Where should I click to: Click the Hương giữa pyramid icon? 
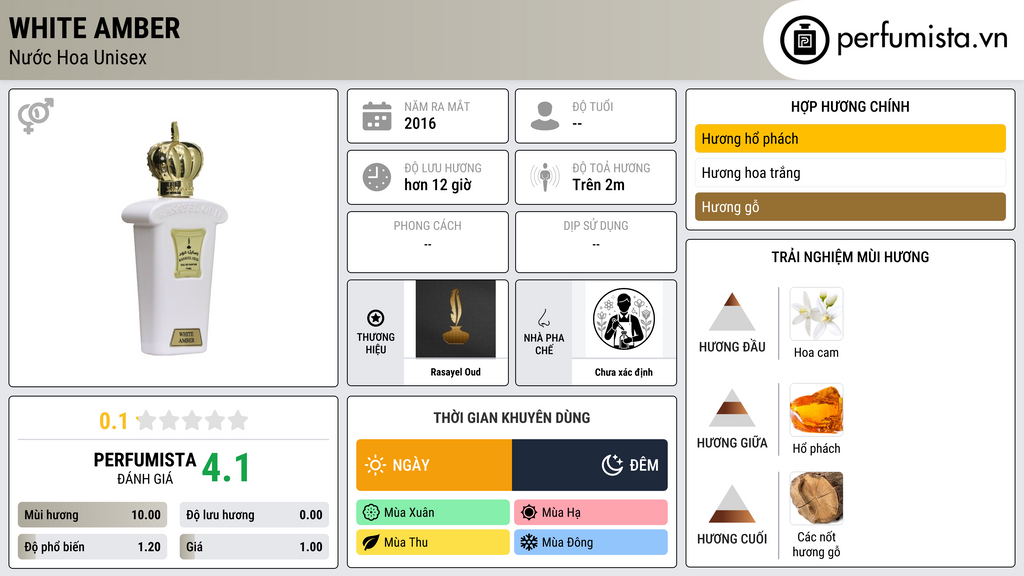tap(732, 408)
